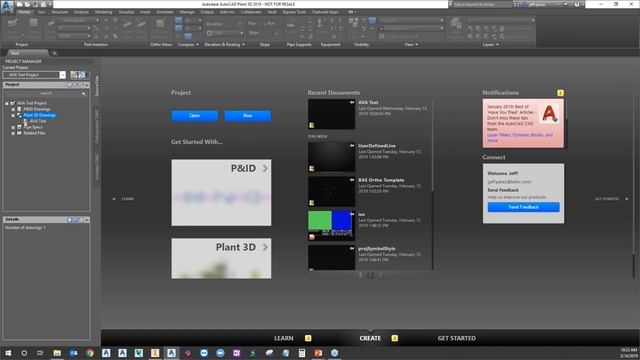
Task: Click the yellow badge next to LEARN
Action: coord(308,338)
